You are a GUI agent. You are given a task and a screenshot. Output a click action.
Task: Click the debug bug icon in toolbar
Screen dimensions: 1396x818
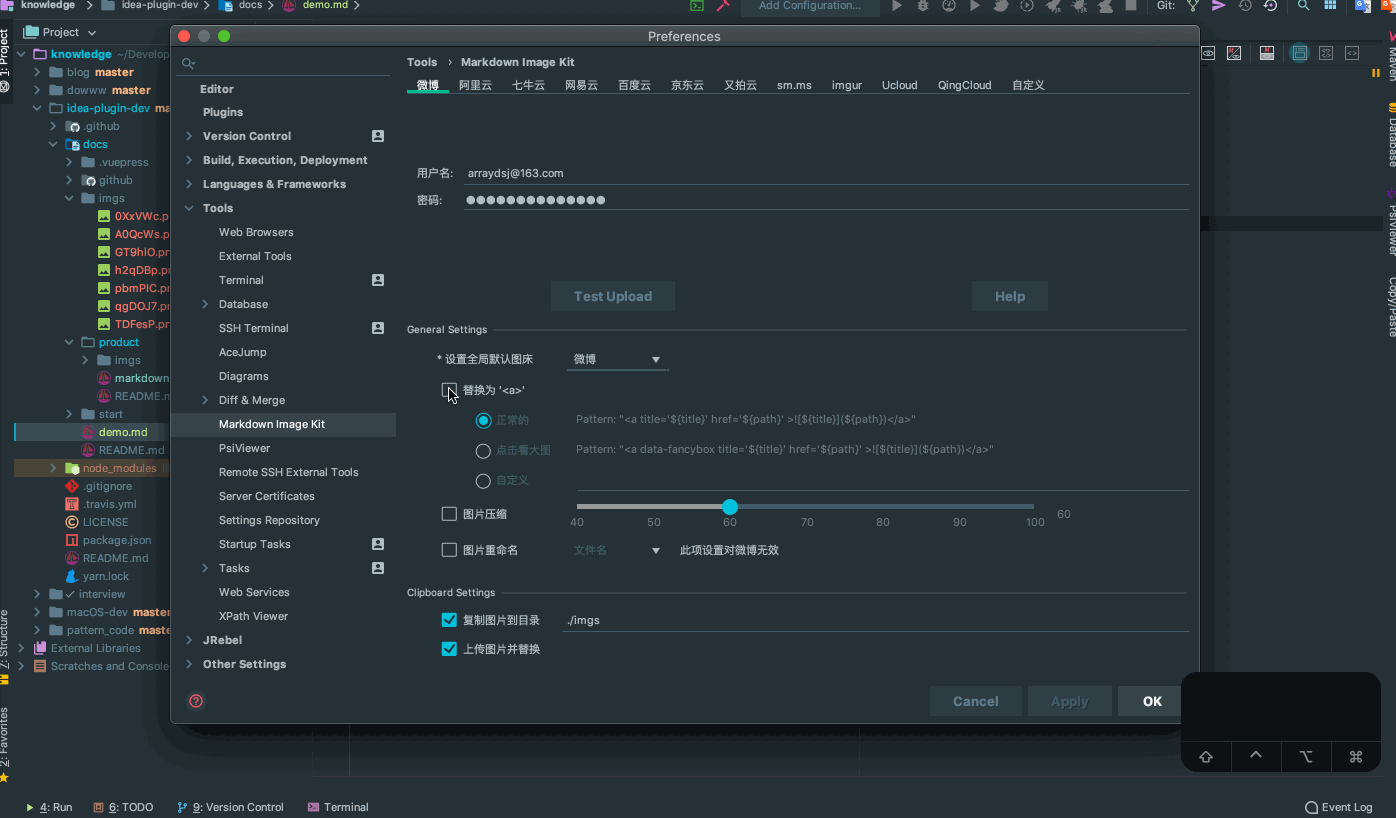(922, 6)
